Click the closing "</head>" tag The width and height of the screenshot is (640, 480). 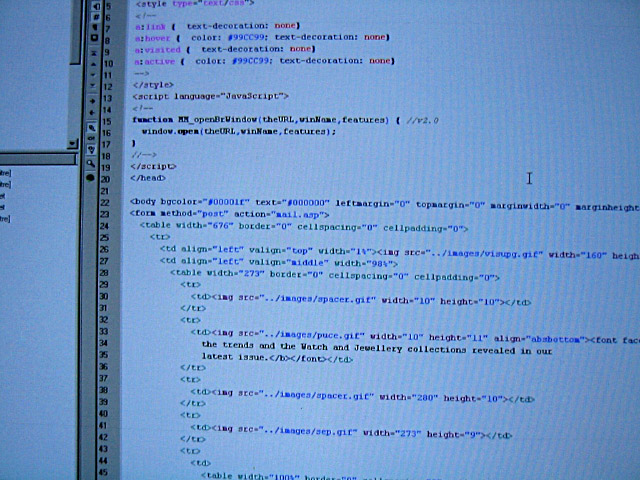pyautogui.click(x=148, y=178)
